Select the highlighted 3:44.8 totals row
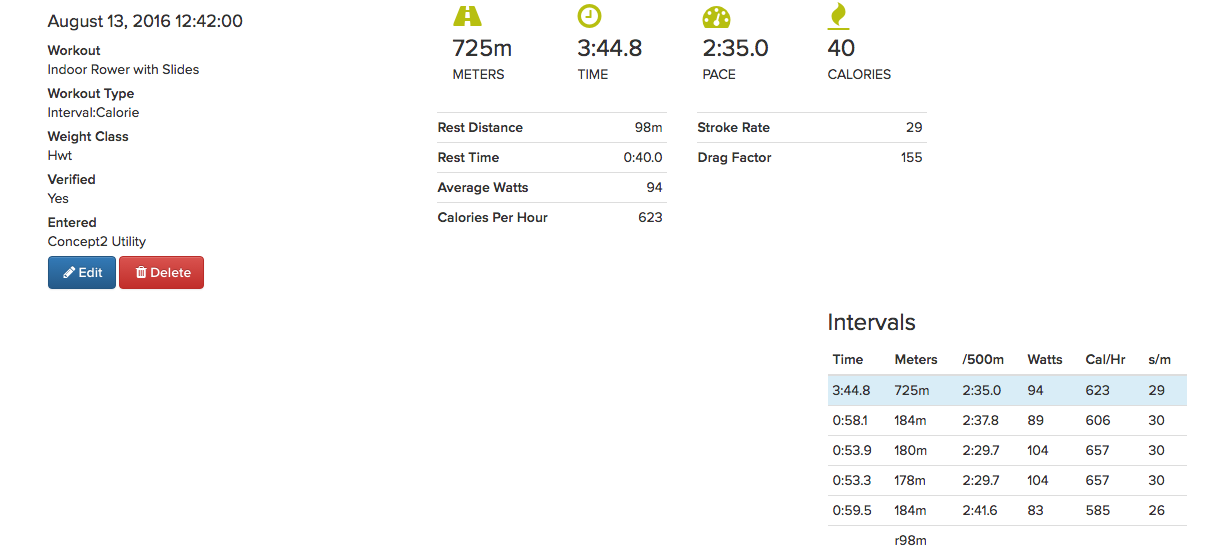The height and width of the screenshot is (552, 1221). [1006, 390]
